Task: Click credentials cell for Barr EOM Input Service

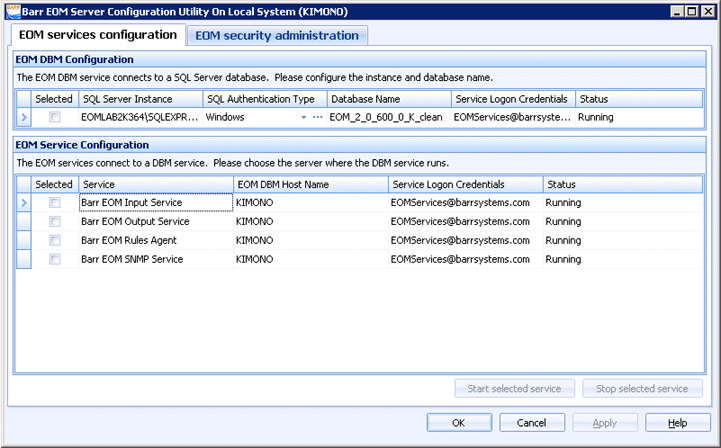Action: pyautogui.click(x=465, y=202)
